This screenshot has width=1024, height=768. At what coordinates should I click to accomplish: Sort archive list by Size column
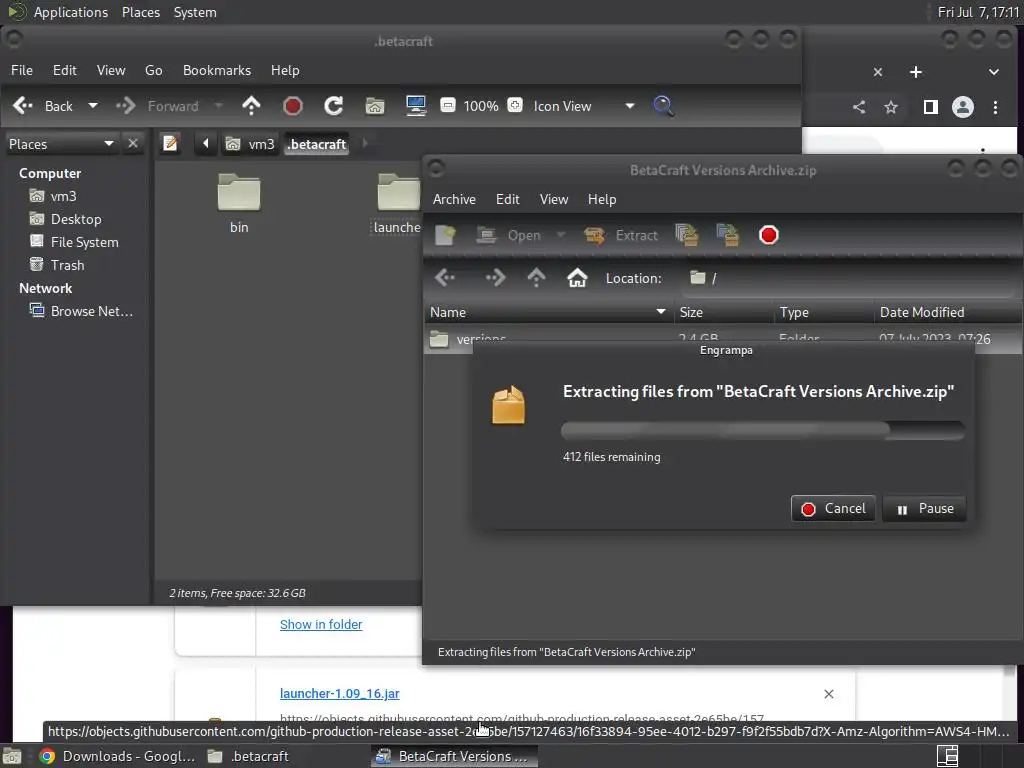724,312
